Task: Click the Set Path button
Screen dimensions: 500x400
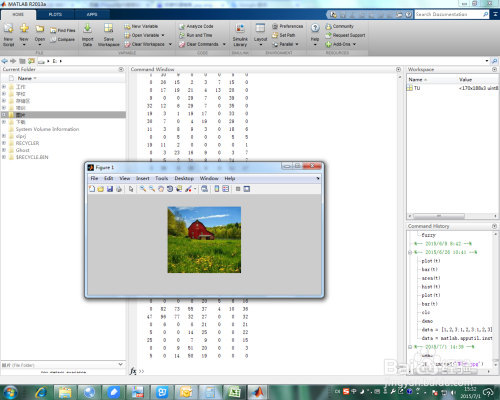Action: point(284,35)
